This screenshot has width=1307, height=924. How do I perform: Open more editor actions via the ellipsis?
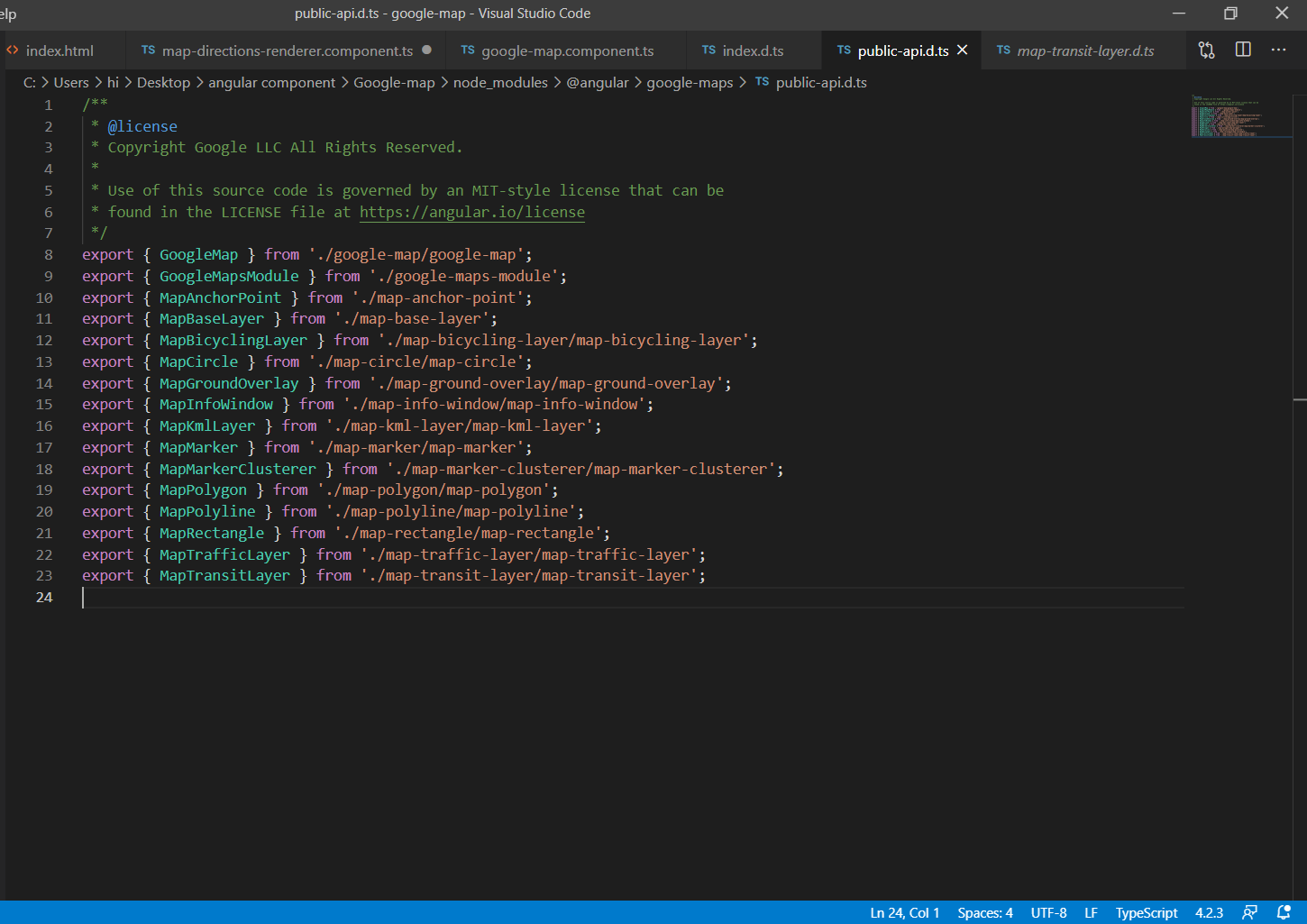(1278, 50)
